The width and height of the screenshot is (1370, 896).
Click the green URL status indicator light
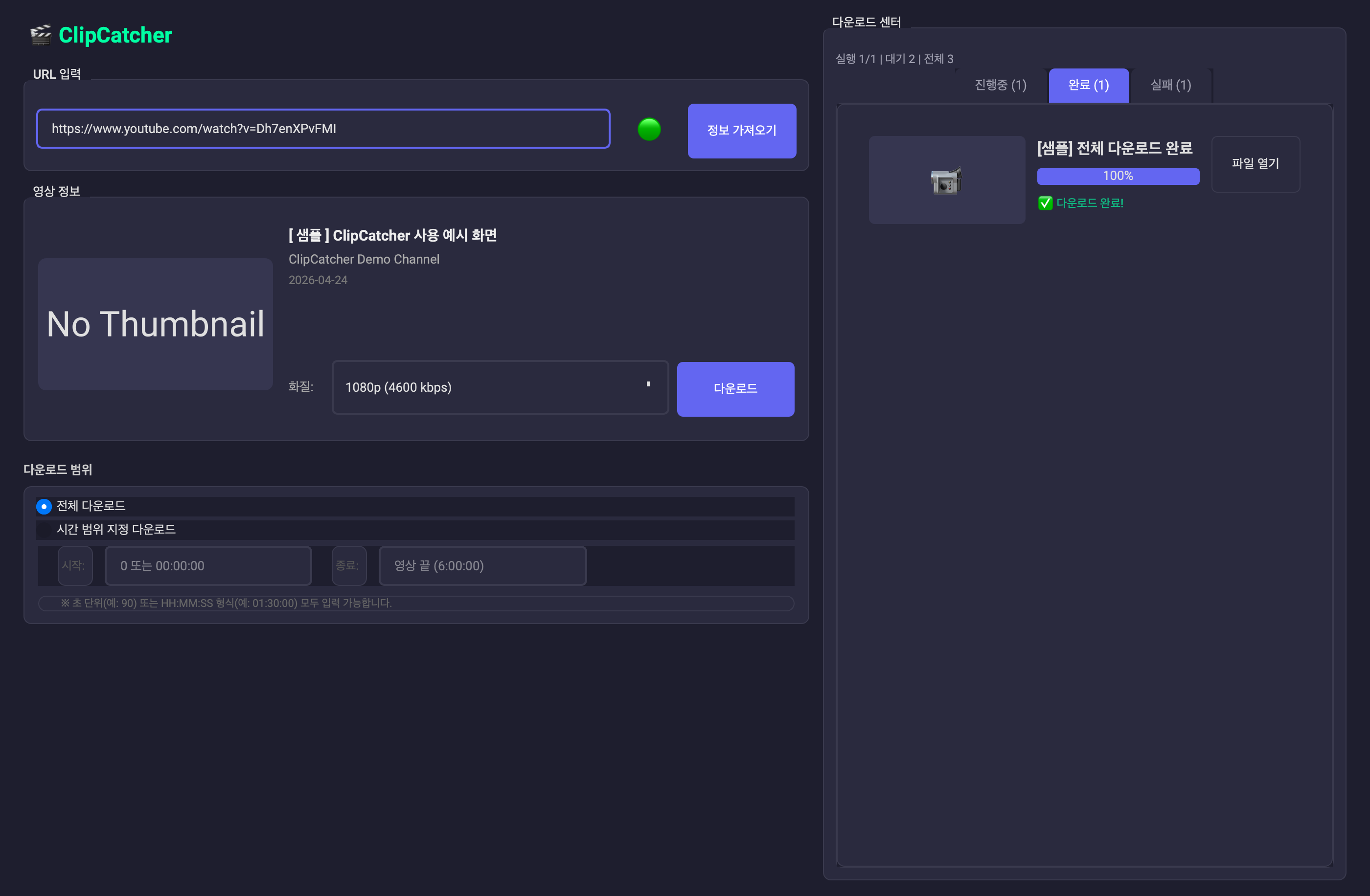(649, 129)
